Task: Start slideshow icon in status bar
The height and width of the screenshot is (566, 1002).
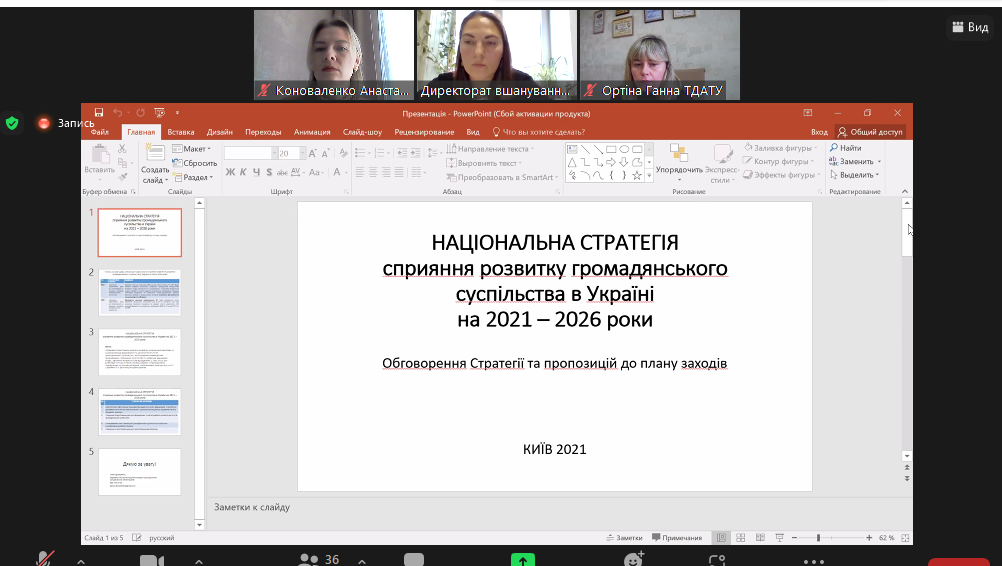Action: (779, 538)
